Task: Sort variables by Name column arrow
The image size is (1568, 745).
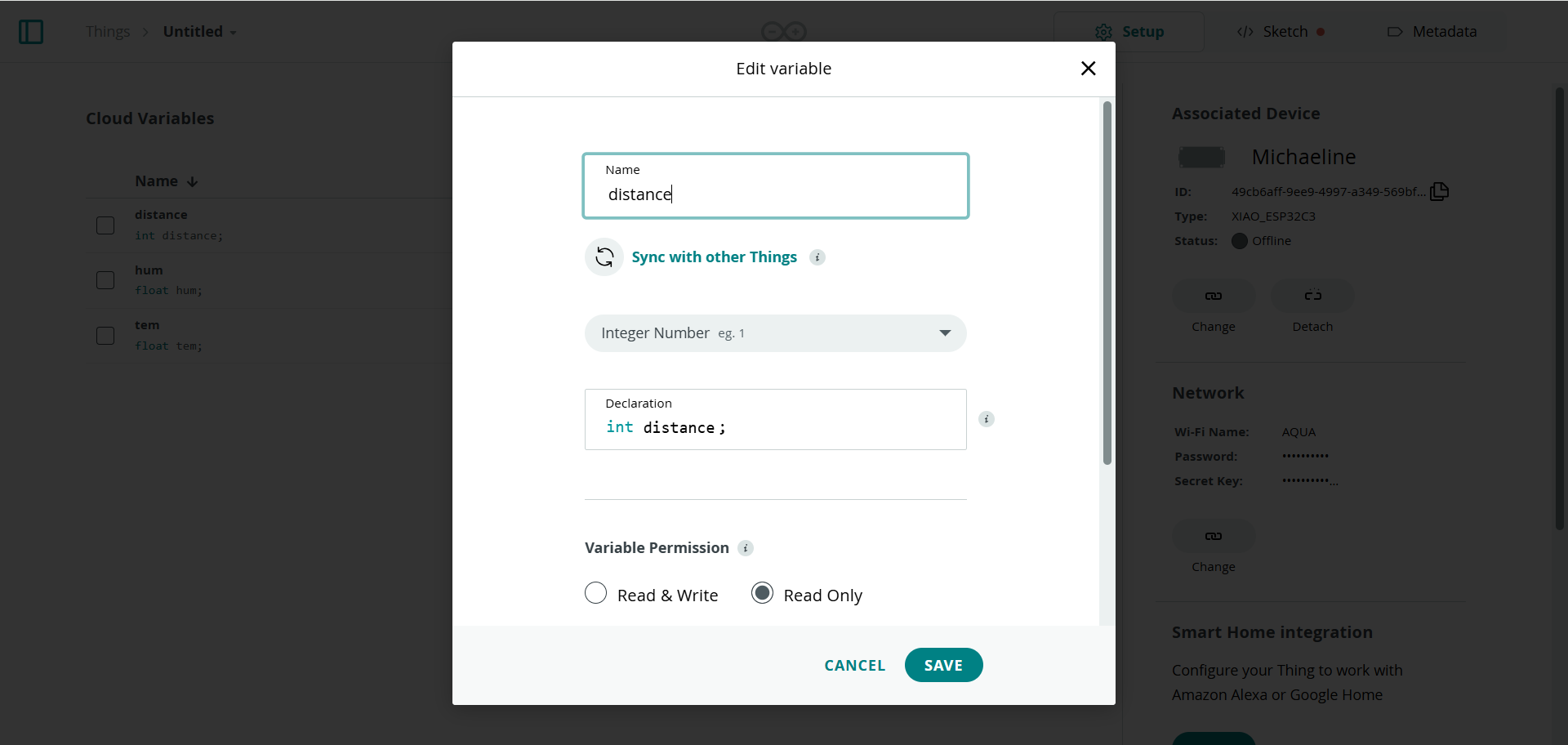Action: coord(193,181)
